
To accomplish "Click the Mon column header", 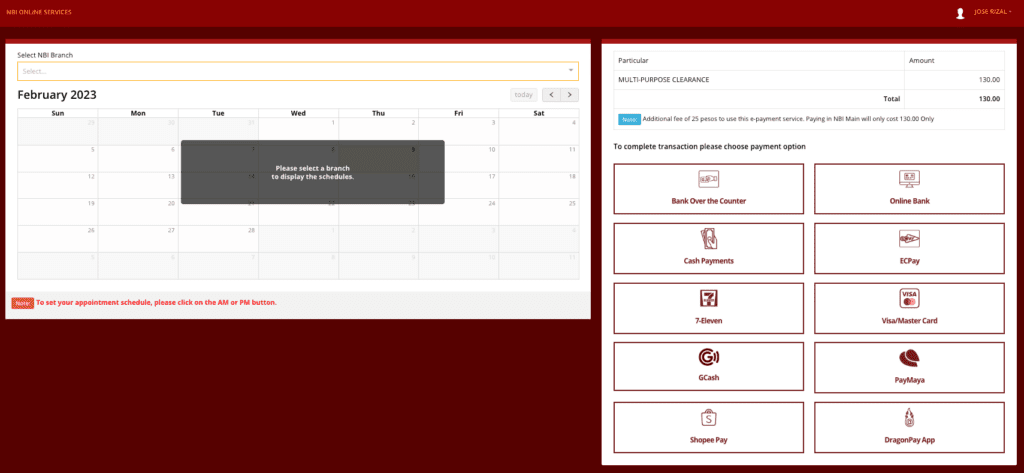I will (x=138, y=113).
